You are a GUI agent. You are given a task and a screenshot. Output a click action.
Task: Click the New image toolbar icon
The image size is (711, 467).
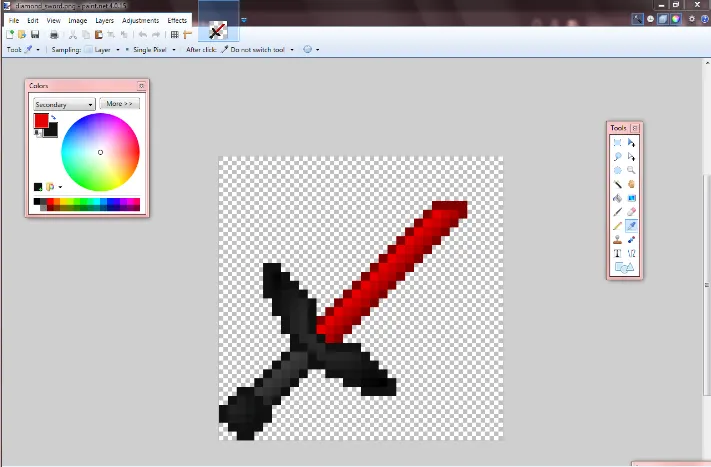(10, 34)
